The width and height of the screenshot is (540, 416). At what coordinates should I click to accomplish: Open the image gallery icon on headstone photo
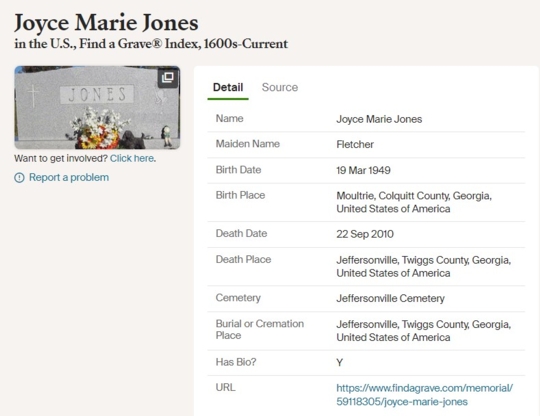168,77
